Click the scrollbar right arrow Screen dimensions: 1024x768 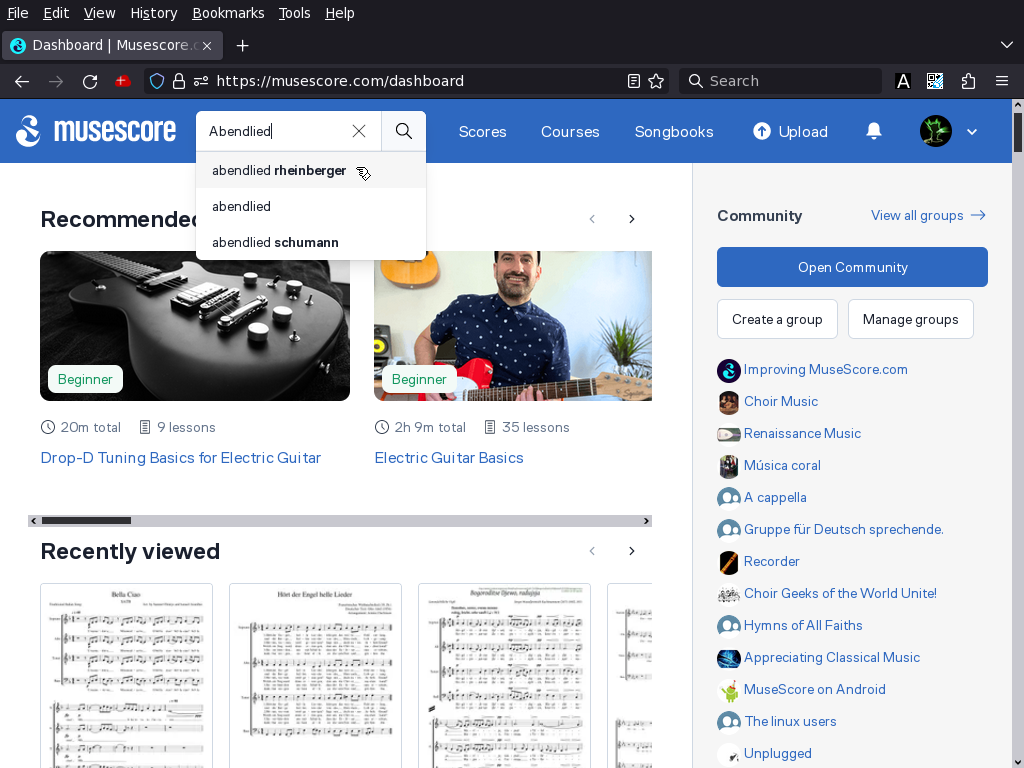coord(647,520)
